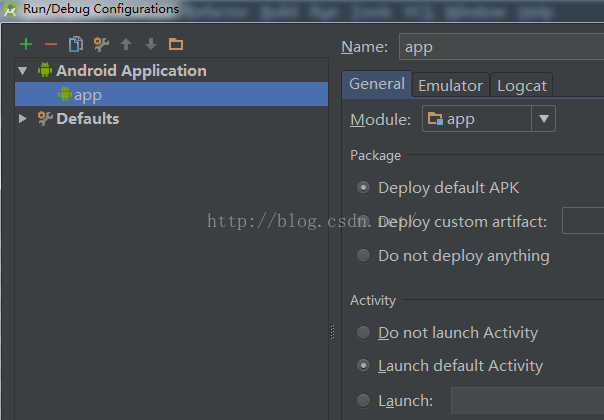Switch to the Emulator tab

450,86
